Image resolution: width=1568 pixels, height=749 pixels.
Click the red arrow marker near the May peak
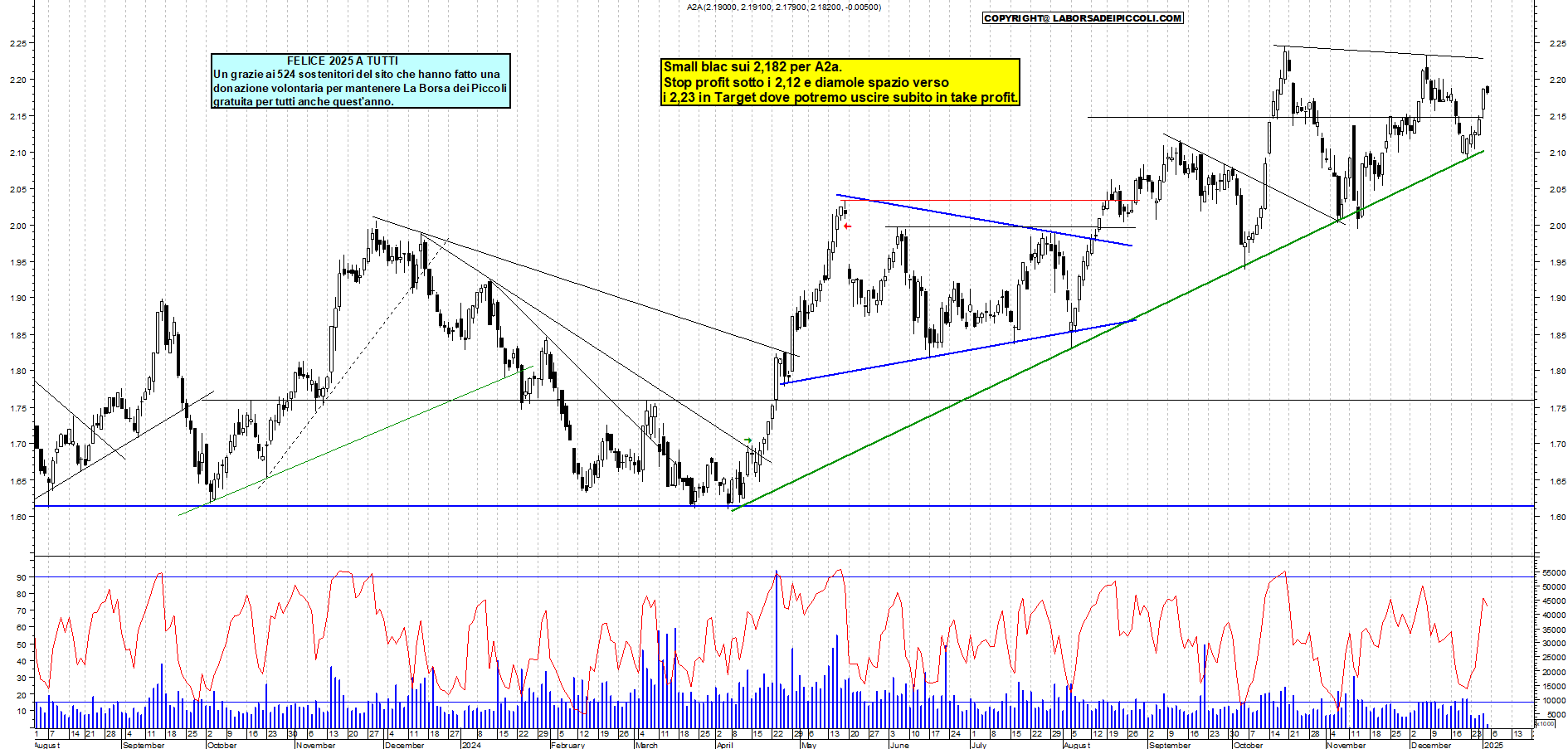point(847,226)
